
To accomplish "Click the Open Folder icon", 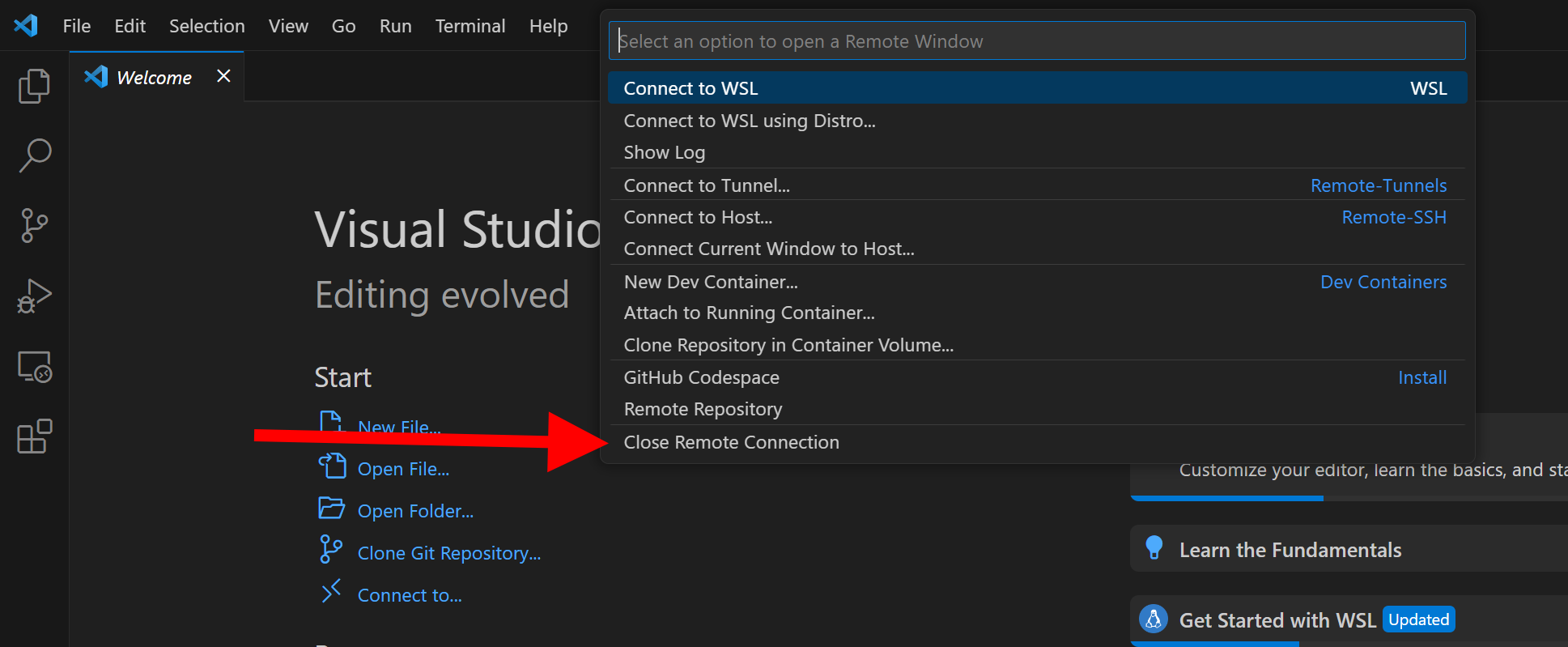I will 331,508.
